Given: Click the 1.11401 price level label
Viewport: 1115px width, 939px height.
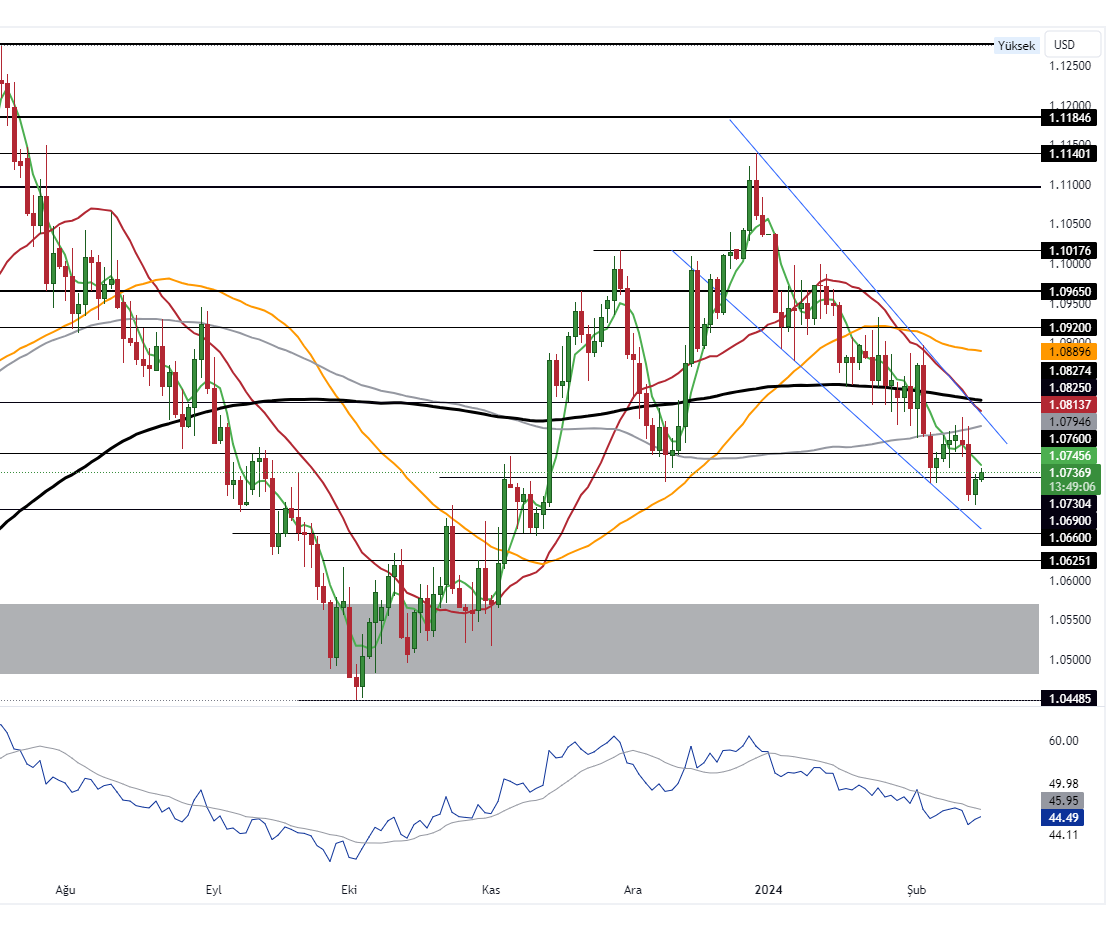Looking at the screenshot, I should click(1069, 154).
